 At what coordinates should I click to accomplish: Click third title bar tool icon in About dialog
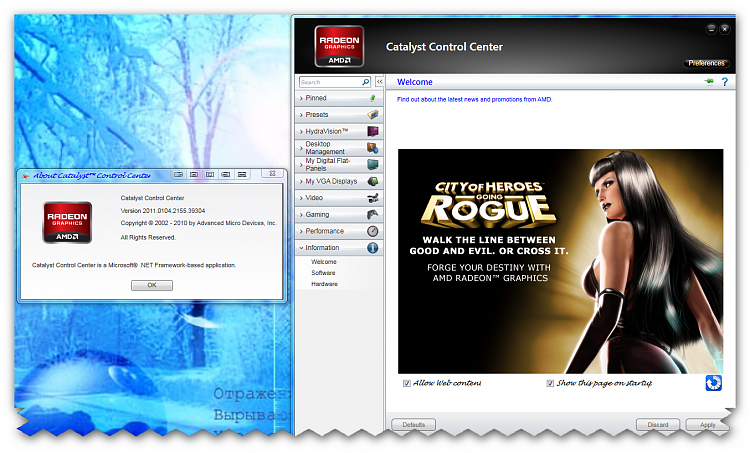(210, 174)
